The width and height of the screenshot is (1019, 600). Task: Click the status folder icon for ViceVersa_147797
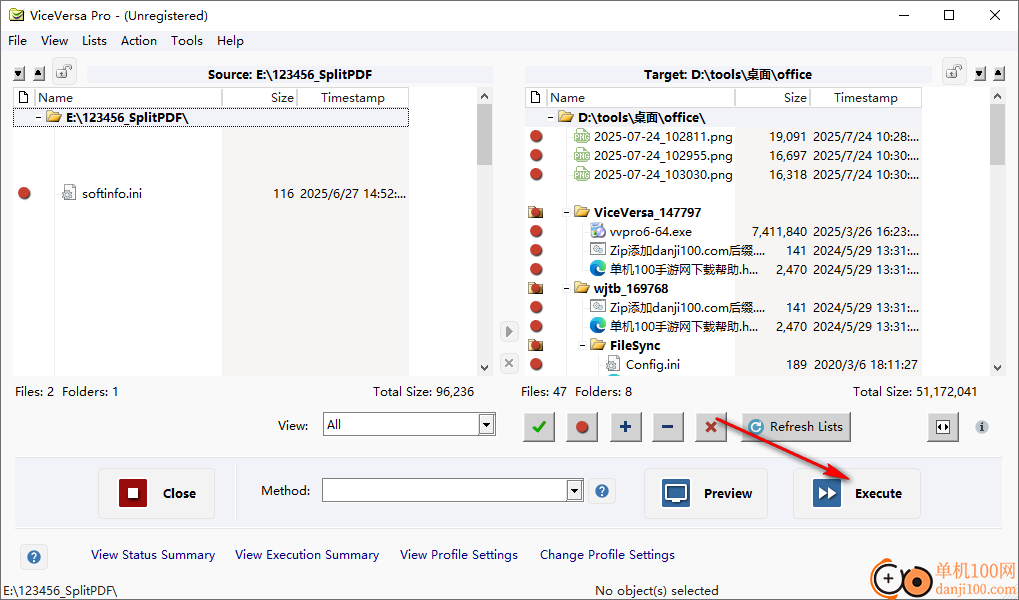click(x=536, y=212)
